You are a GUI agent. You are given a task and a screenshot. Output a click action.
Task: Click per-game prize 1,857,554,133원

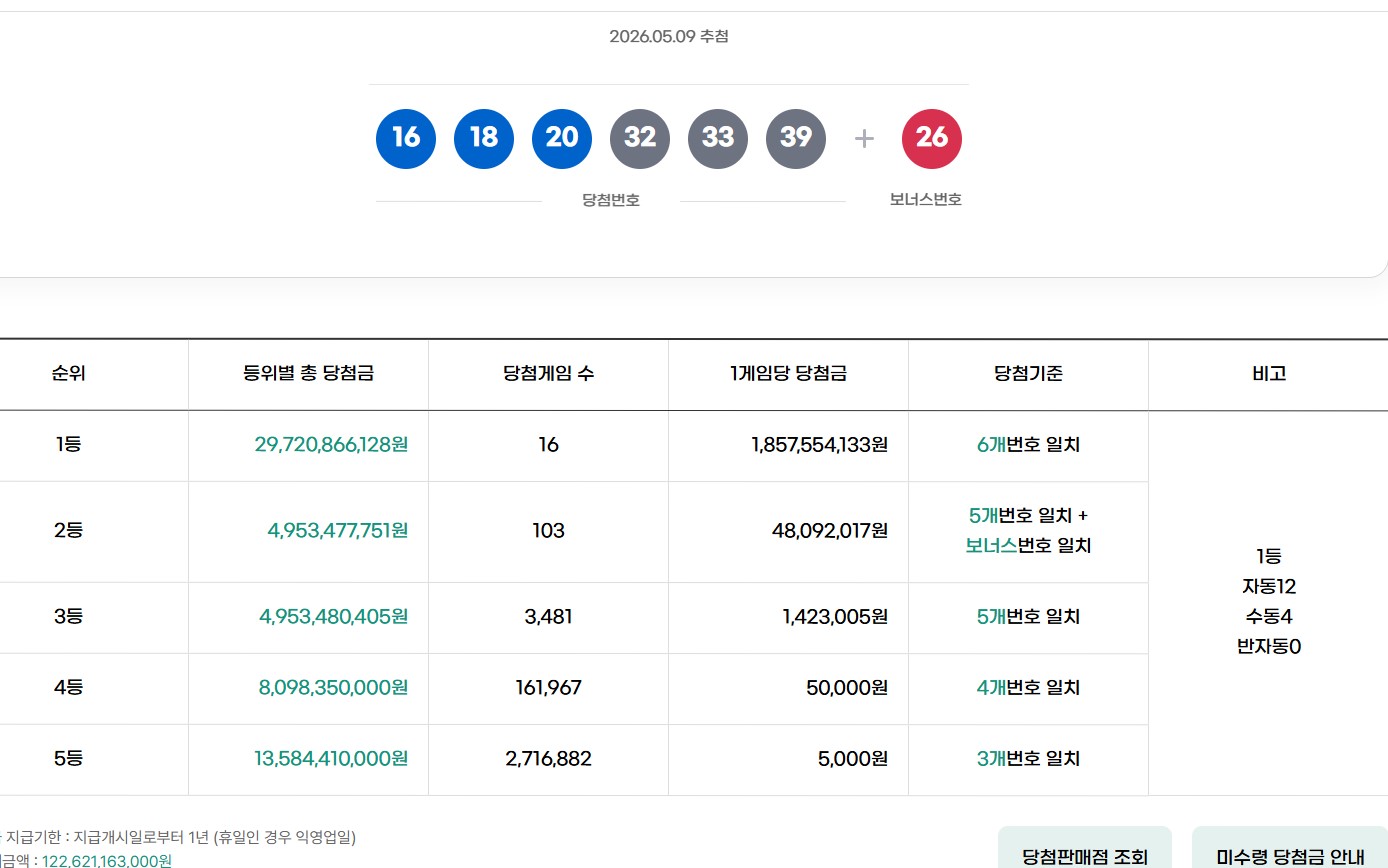pyautogui.click(x=820, y=445)
